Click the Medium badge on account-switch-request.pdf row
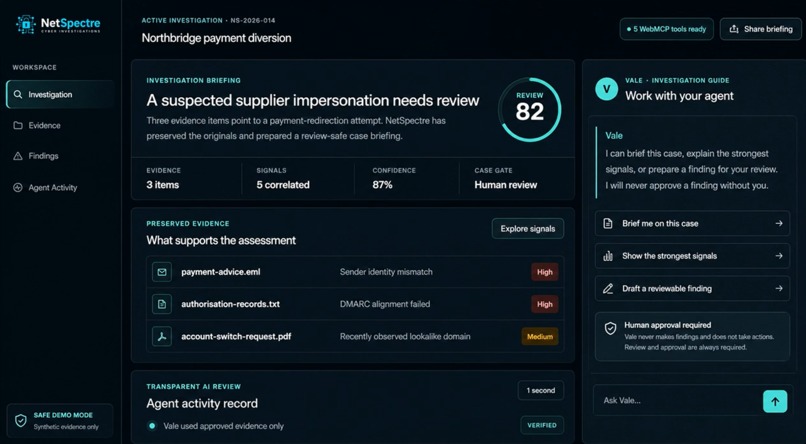The width and height of the screenshot is (806, 444). [540, 337]
